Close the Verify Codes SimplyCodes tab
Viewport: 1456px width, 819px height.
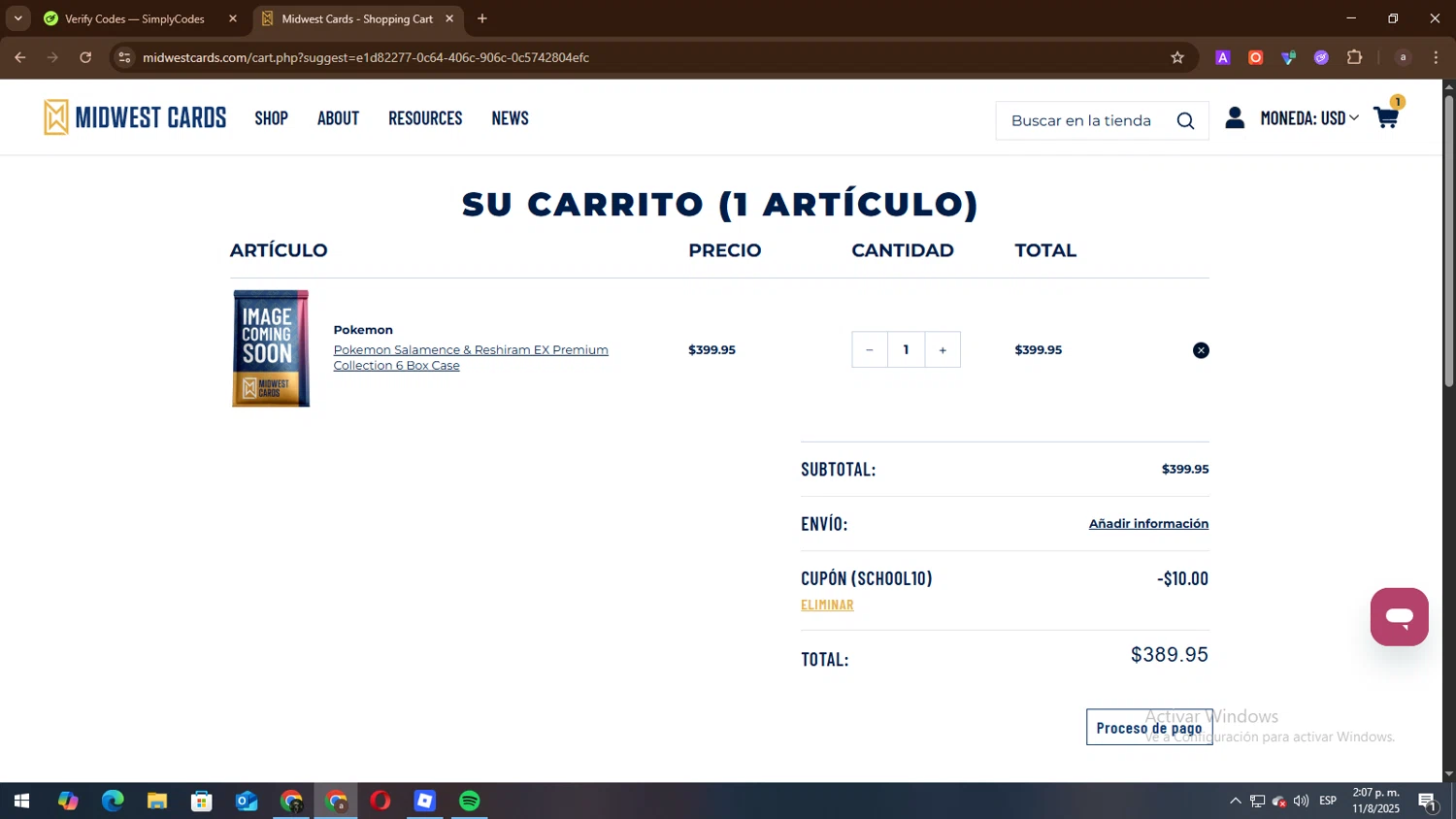click(233, 18)
